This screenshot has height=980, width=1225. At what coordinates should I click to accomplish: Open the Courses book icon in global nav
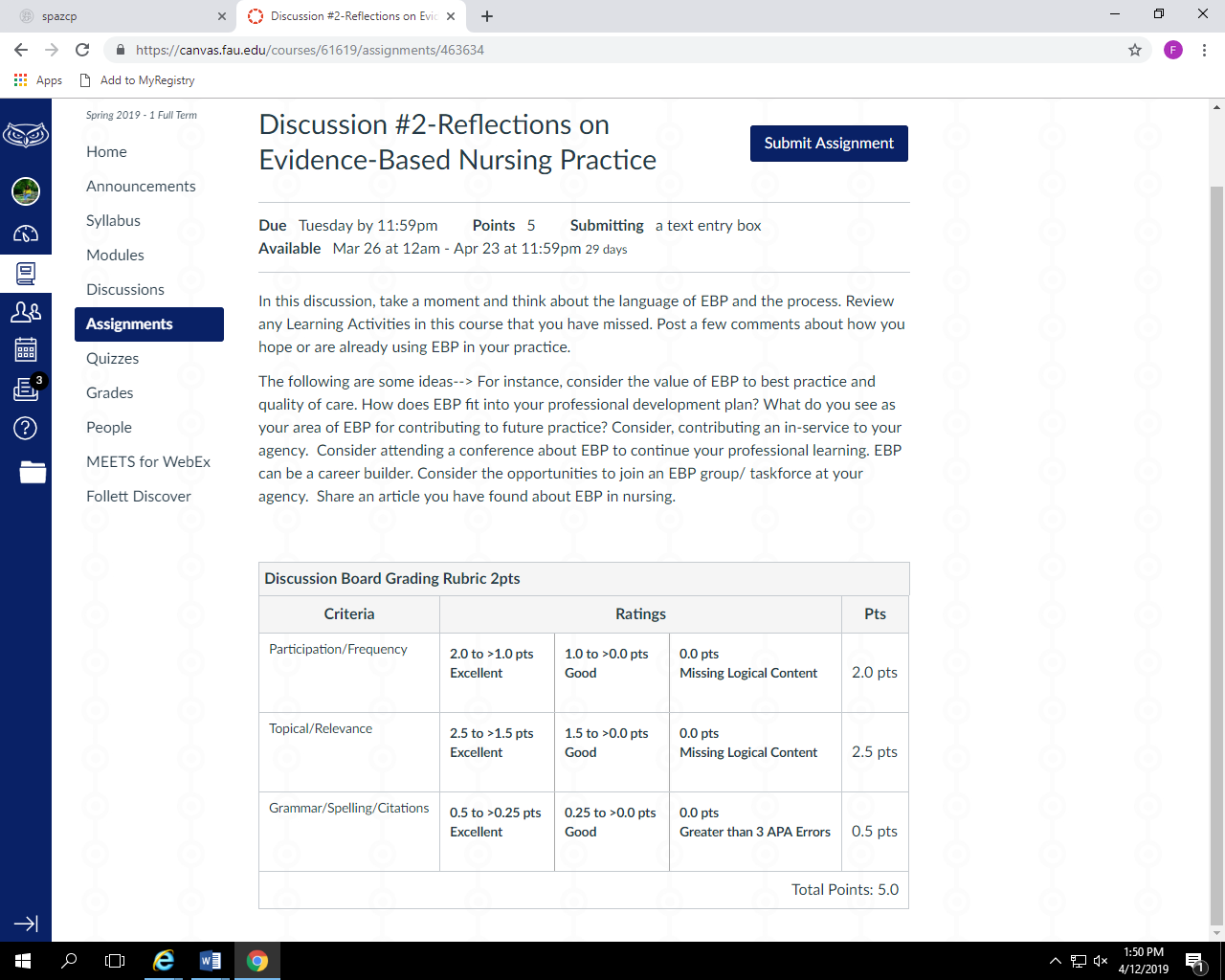tap(26, 274)
